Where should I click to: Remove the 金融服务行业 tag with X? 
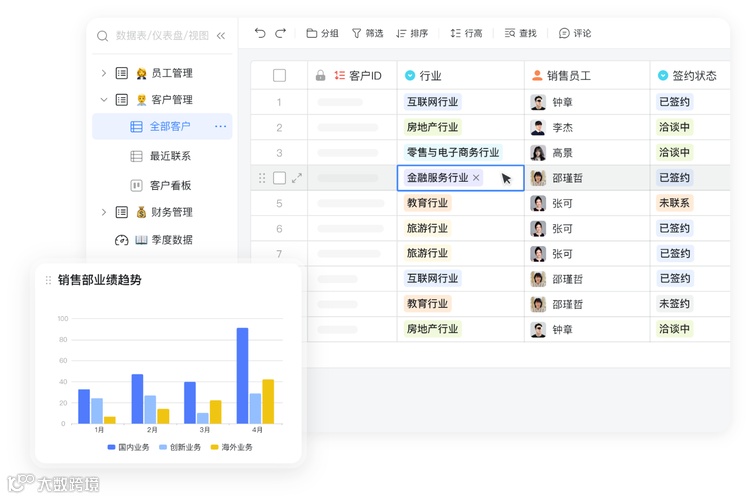[476, 177]
